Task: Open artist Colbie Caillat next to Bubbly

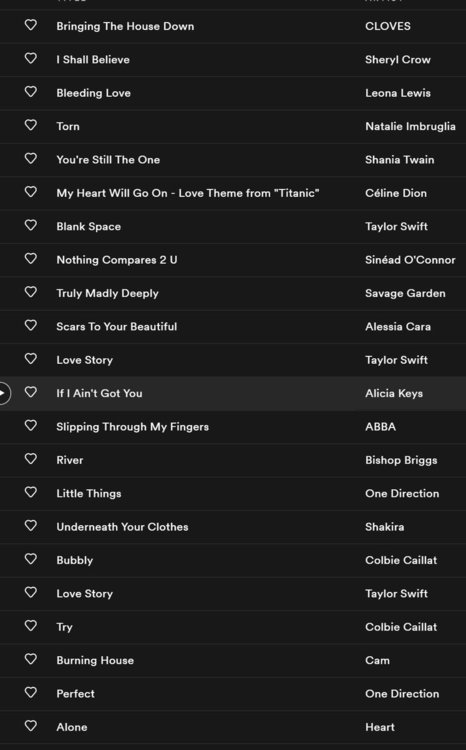Action: tap(401, 560)
